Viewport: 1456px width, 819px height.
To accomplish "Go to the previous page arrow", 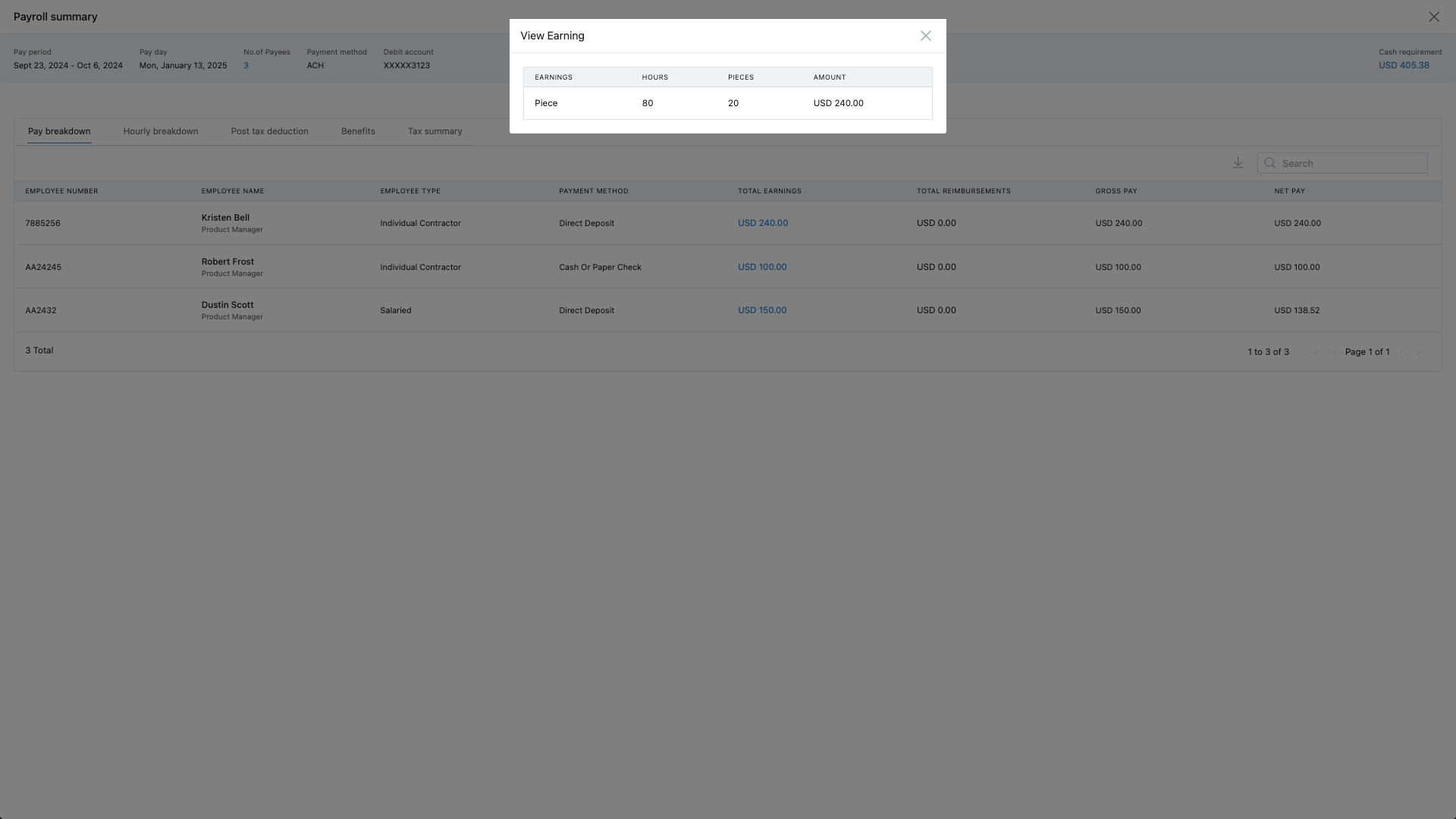I will click(x=1333, y=352).
